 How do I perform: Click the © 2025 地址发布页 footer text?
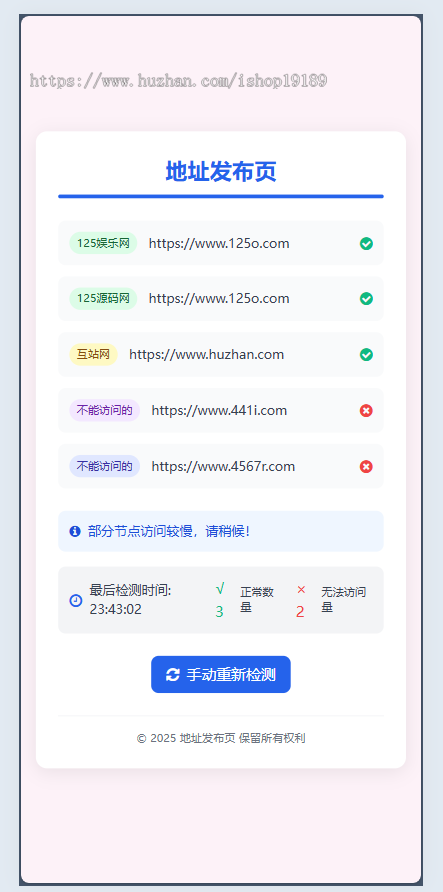point(221,738)
